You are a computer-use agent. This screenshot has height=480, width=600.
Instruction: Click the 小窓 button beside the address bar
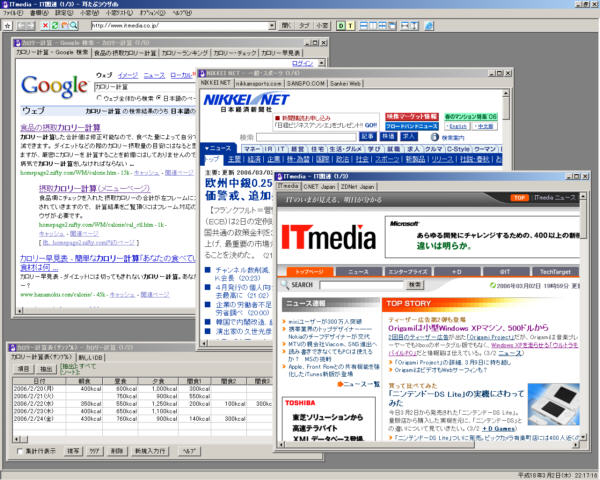click(x=321, y=26)
